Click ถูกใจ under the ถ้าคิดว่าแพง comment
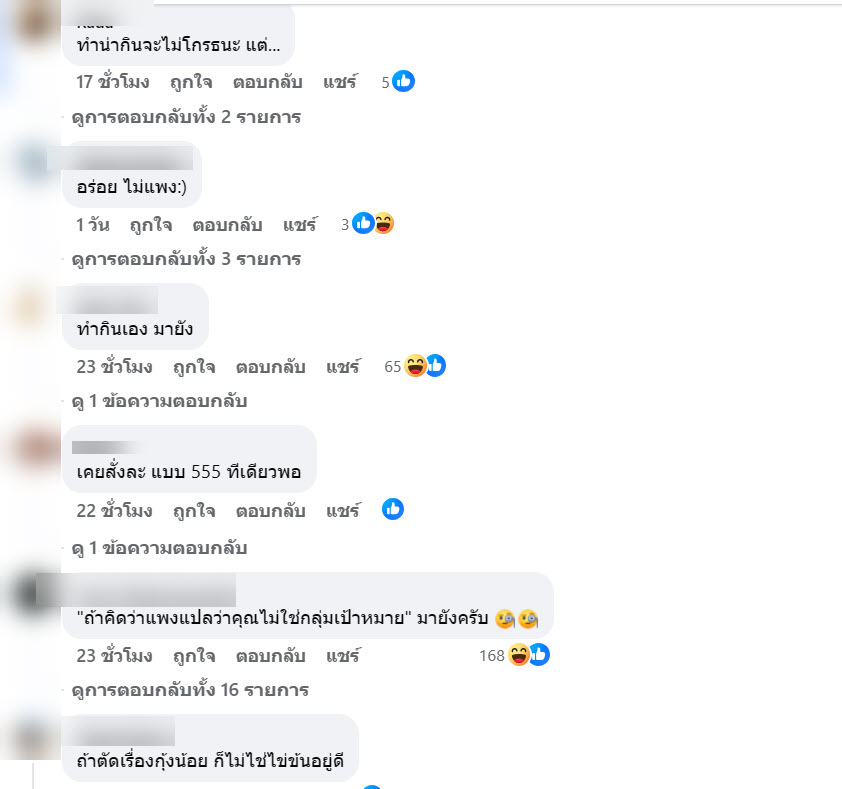Screen dimensions: 842x789 [x=194, y=656]
